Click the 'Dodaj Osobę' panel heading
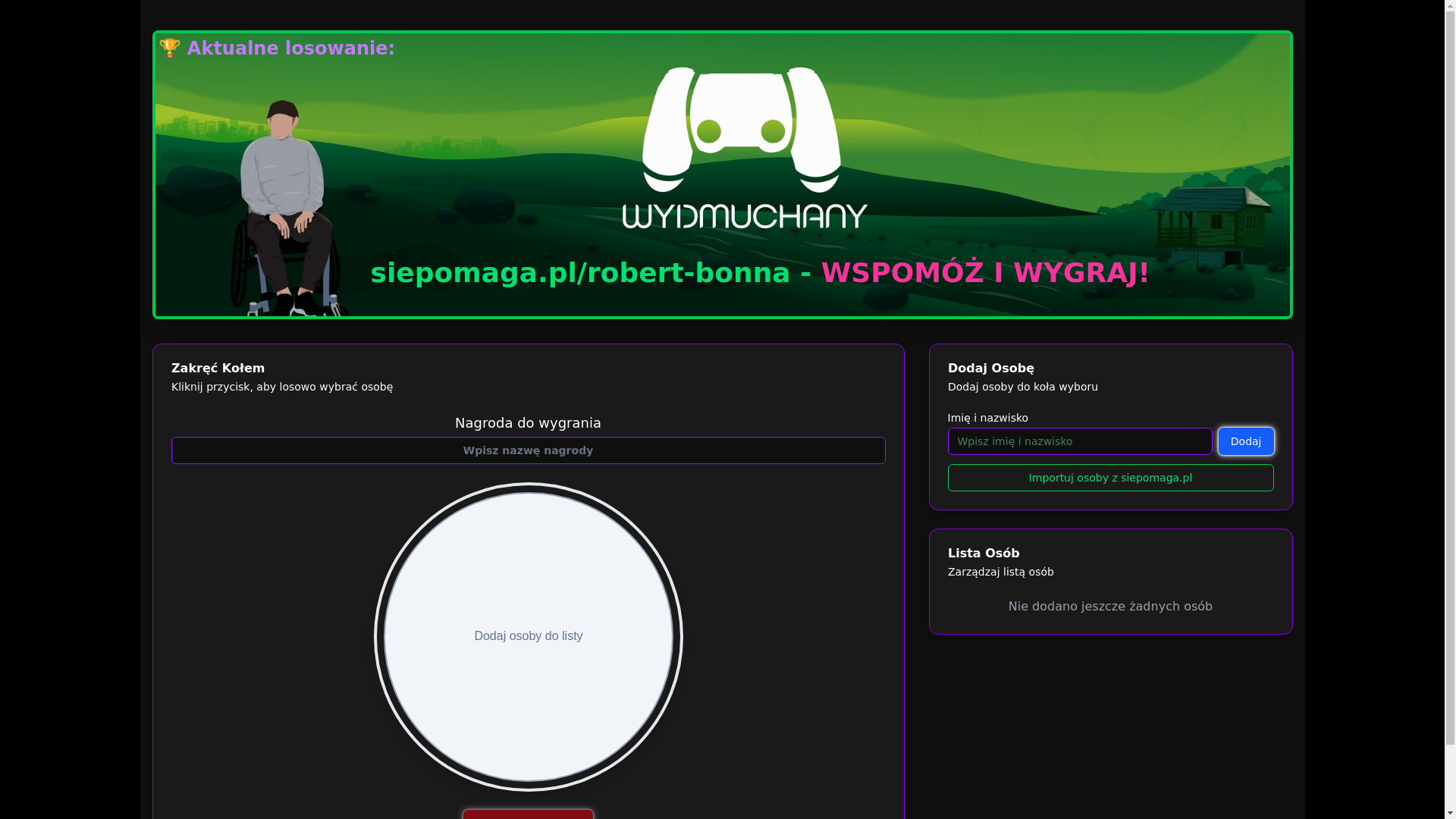This screenshot has height=819, width=1456. [991, 369]
